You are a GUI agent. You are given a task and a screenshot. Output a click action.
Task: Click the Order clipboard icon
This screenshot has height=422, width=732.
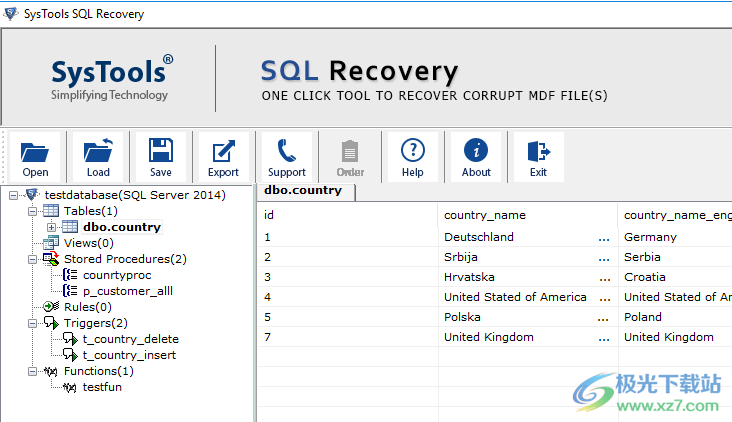pyautogui.click(x=350, y=151)
